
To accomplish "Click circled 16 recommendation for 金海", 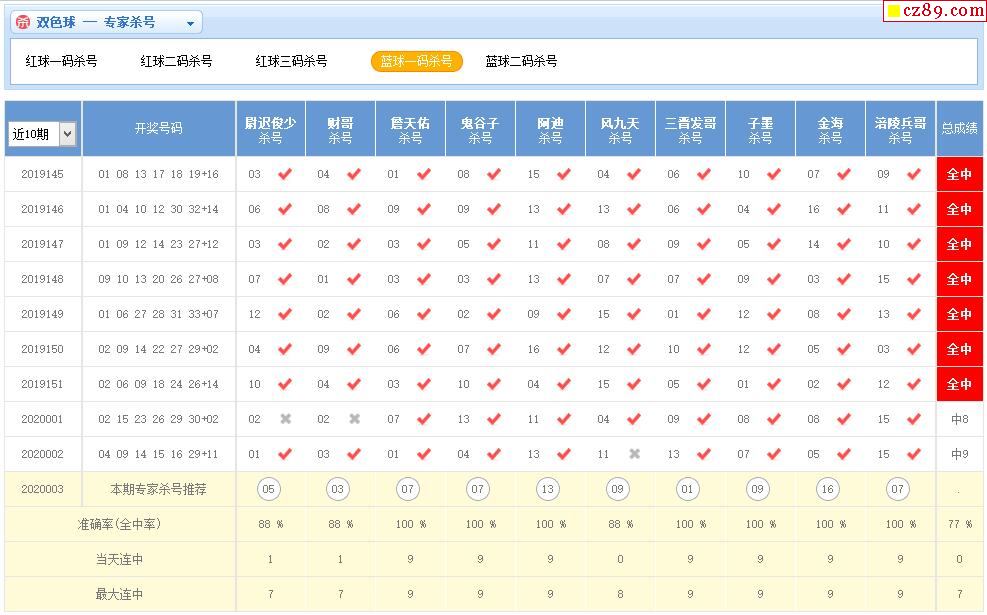I will [827, 489].
